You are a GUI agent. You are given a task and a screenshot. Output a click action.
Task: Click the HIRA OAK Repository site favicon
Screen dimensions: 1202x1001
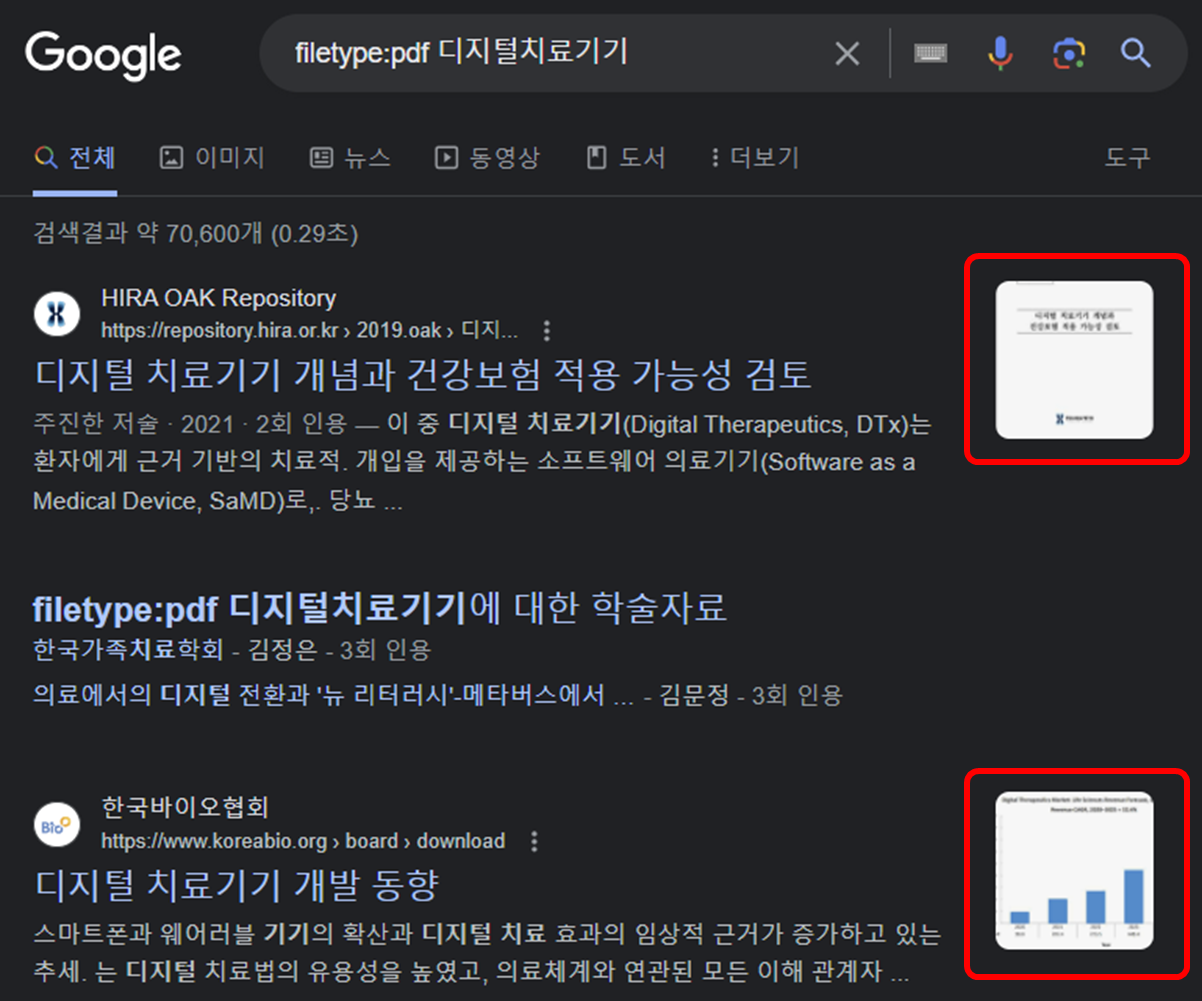(57, 314)
